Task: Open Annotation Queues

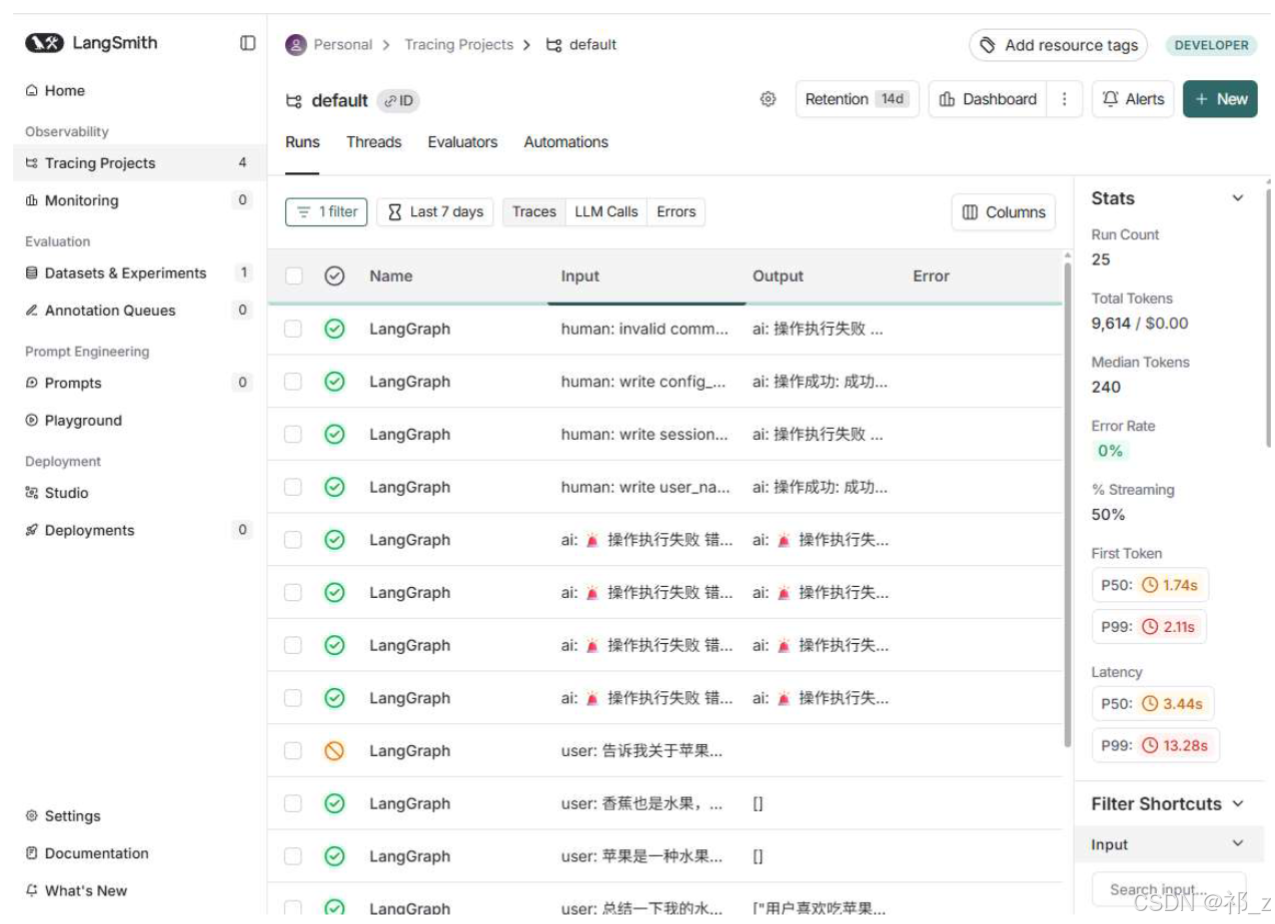Action: (x=139, y=310)
